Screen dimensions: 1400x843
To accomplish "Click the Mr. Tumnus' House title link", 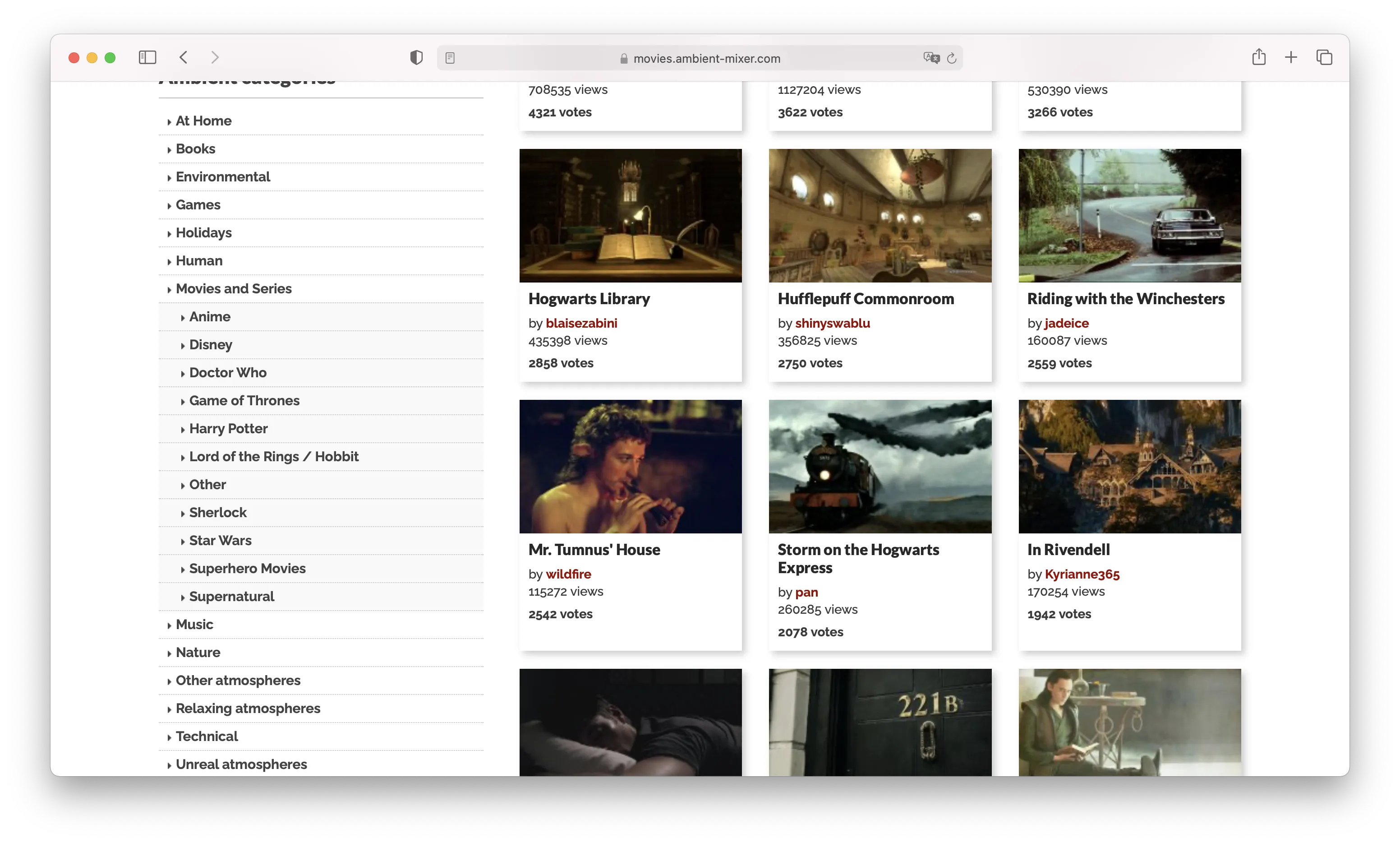I will click(x=594, y=550).
